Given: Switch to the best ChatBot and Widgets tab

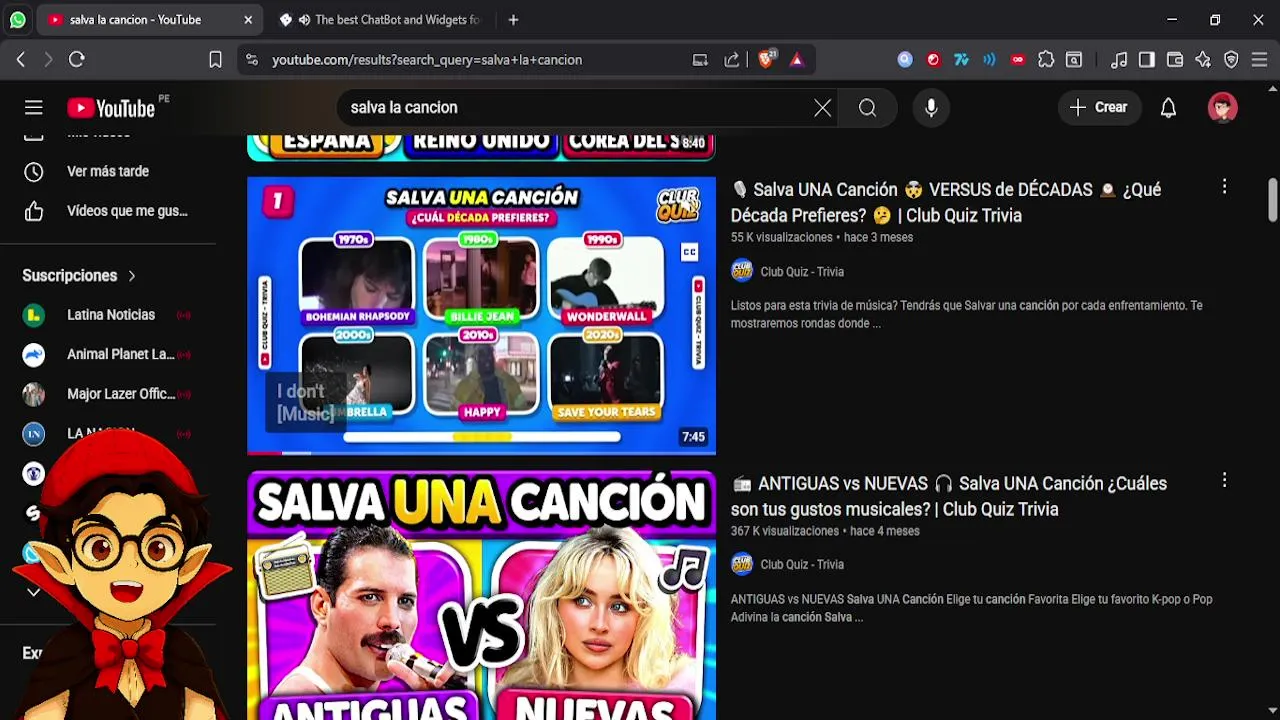Looking at the screenshot, I should (x=380, y=20).
